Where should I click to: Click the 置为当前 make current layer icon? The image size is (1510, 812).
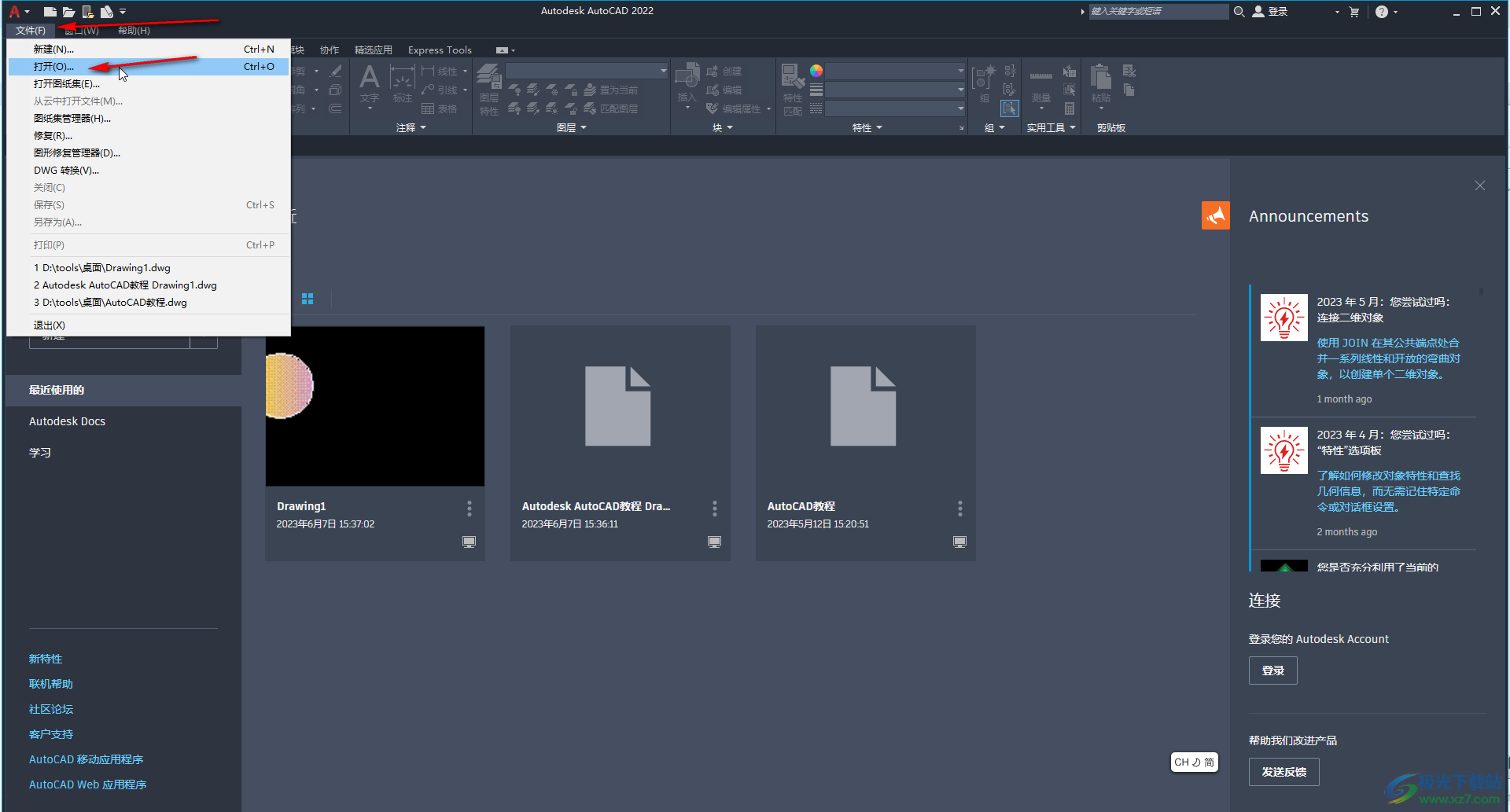pyautogui.click(x=610, y=90)
